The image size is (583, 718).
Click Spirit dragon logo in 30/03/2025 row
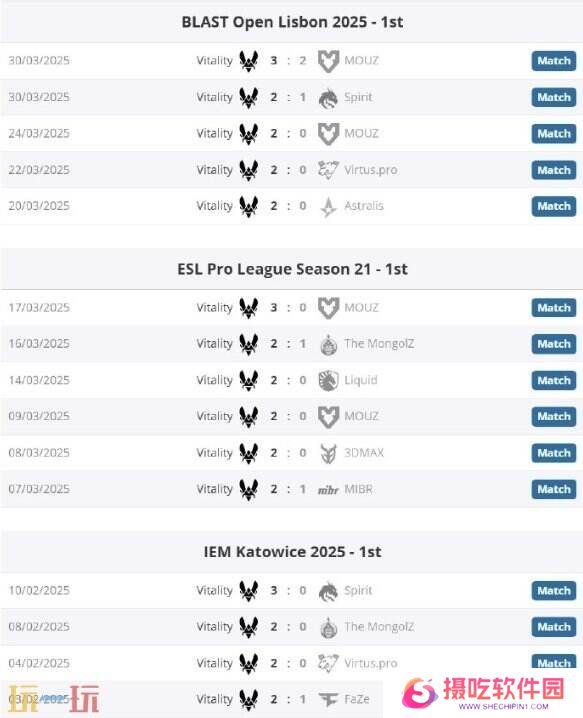[328, 98]
